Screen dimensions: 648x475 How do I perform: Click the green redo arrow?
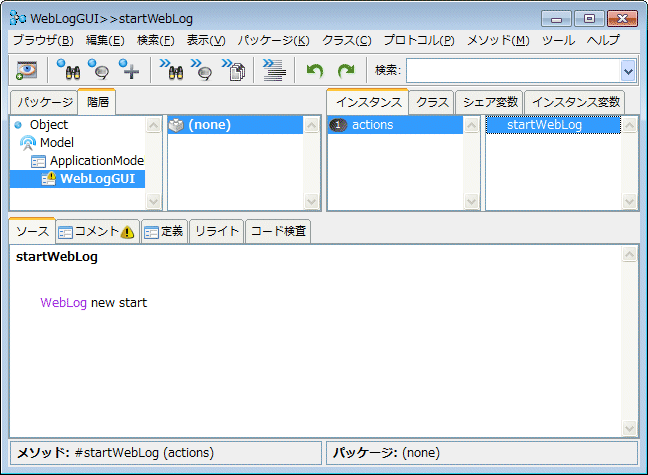[x=346, y=70]
